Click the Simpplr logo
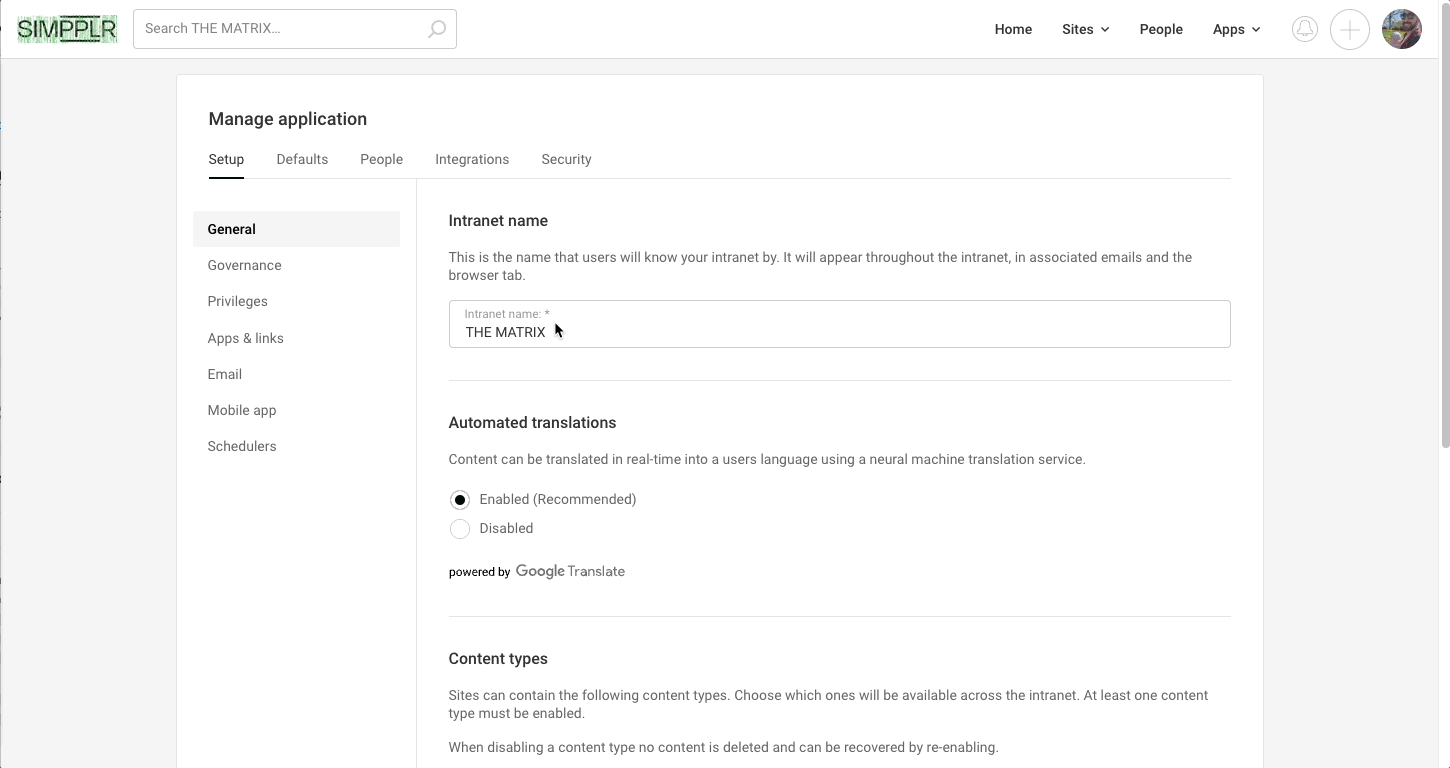The width and height of the screenshot is (1450, 768). tap(67, 29)
